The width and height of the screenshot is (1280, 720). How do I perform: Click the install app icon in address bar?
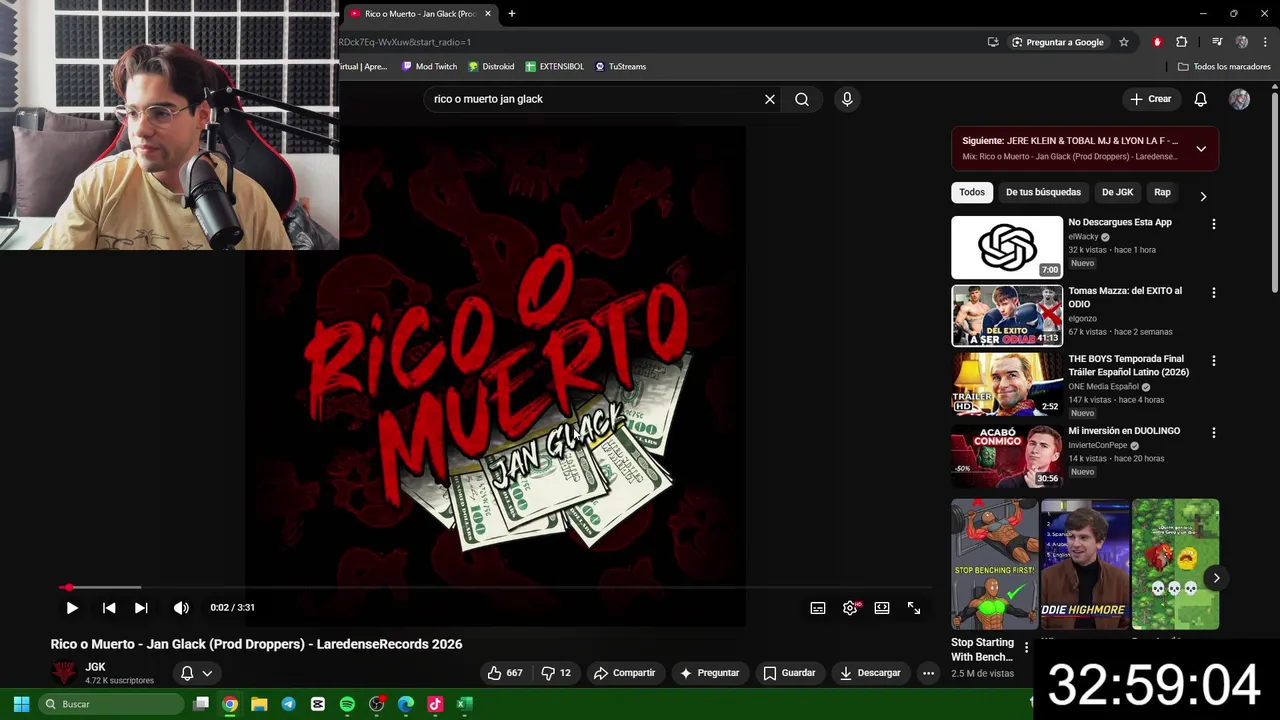tap(993, 42)
